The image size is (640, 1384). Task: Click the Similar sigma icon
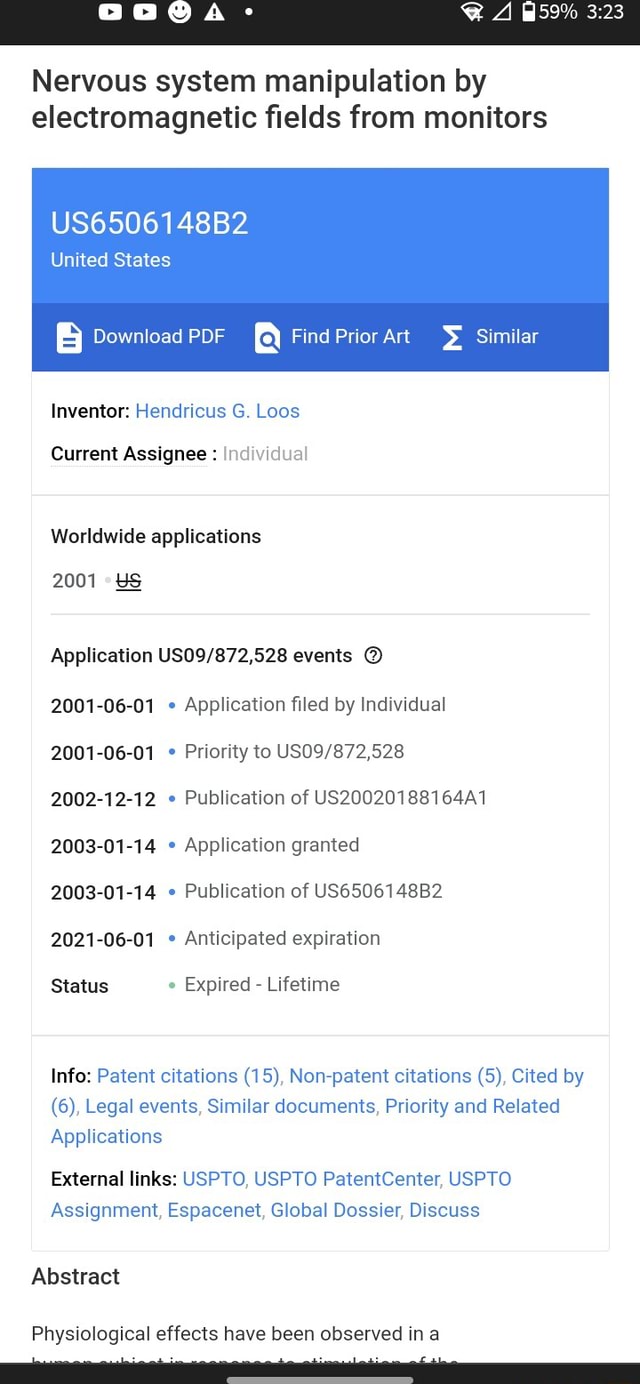452,338
